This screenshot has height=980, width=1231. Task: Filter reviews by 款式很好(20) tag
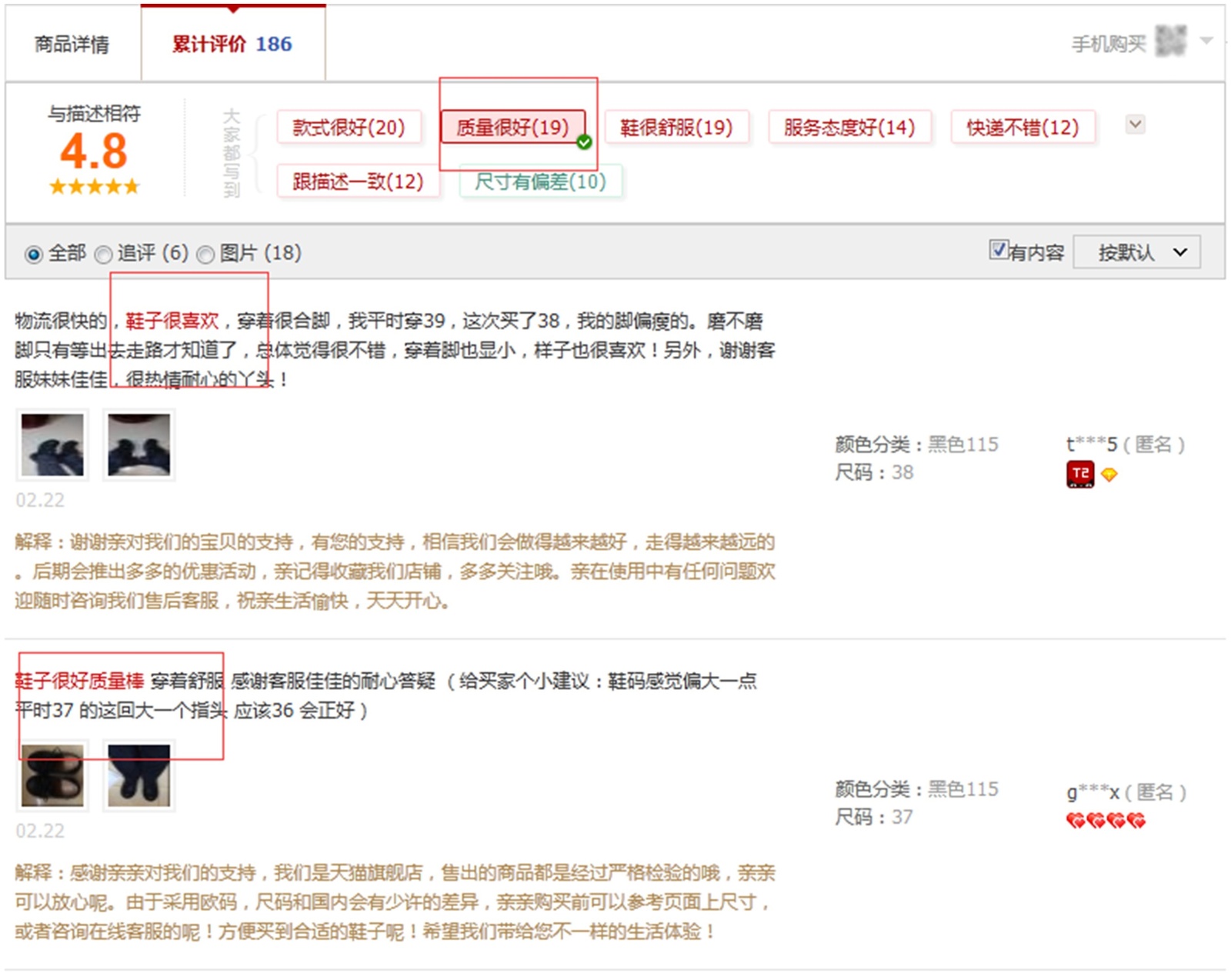coord(349,128)
